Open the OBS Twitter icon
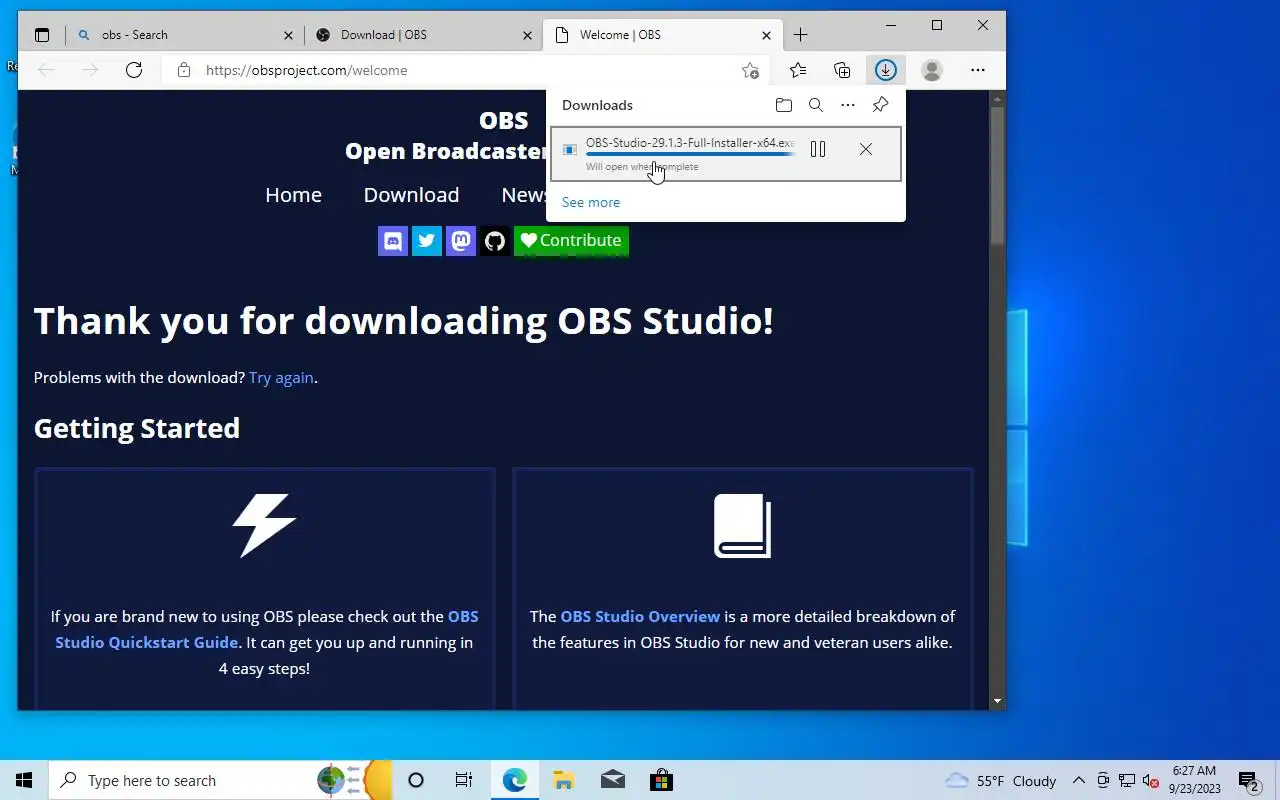 click(x=427, y=241)
